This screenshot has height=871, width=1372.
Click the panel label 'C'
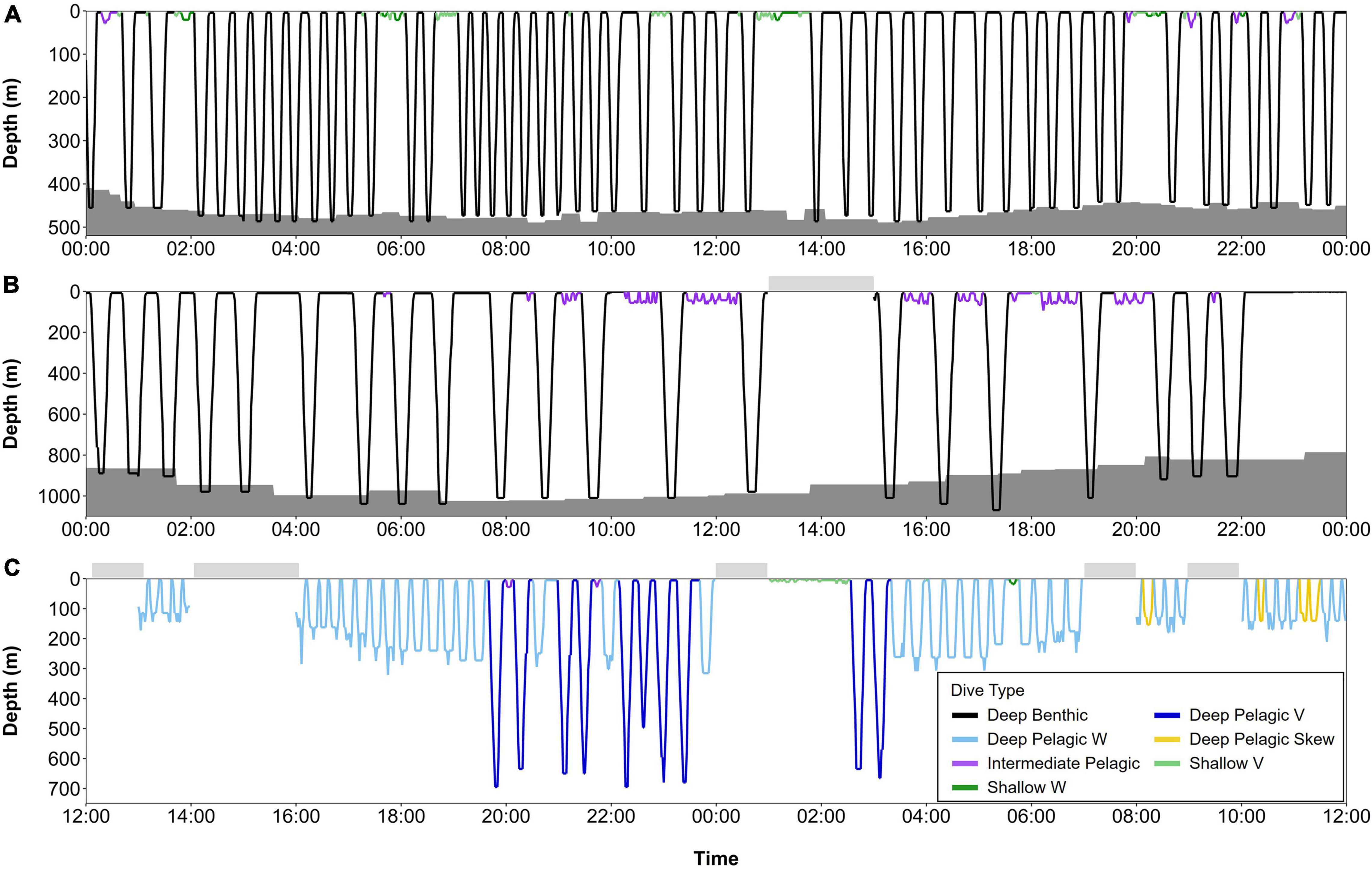click(x=12, y=568)
